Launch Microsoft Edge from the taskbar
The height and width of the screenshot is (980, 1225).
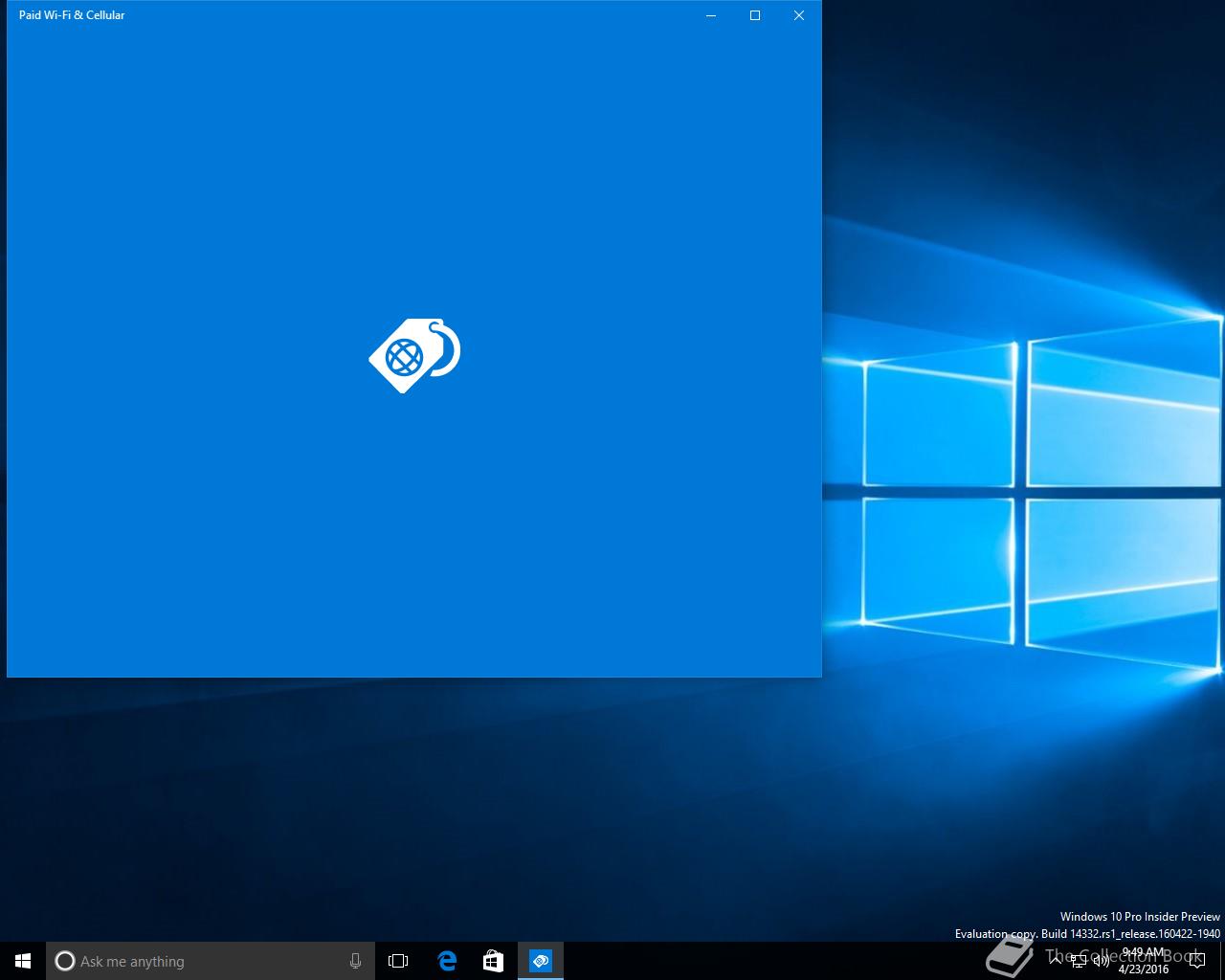click(447, 961)
